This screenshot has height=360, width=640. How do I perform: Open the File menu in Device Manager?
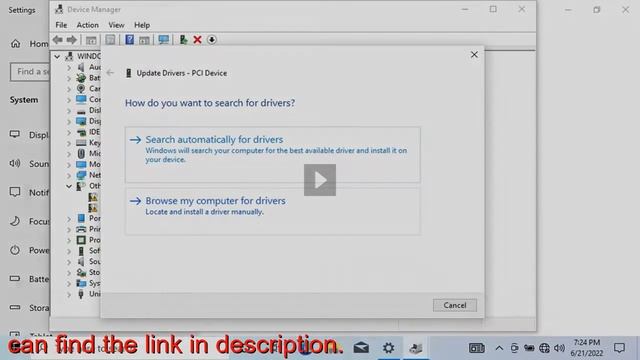(61, 25)
